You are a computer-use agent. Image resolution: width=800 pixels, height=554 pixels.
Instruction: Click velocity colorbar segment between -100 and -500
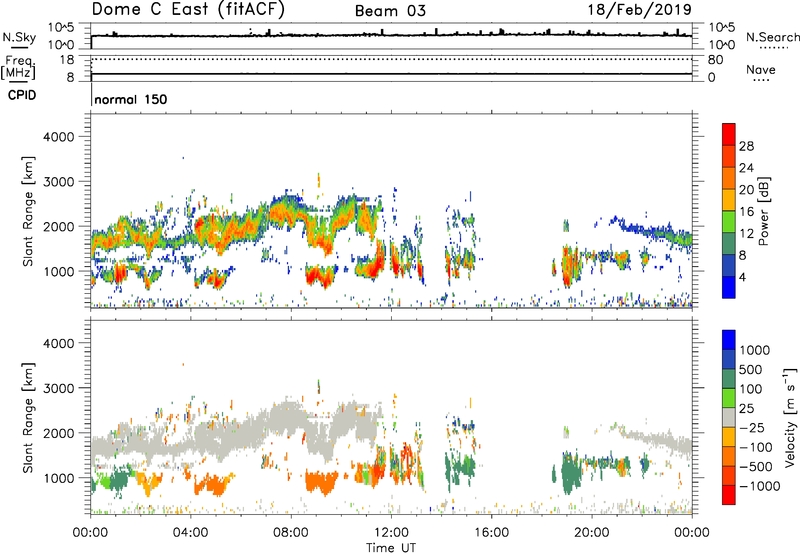729,456
